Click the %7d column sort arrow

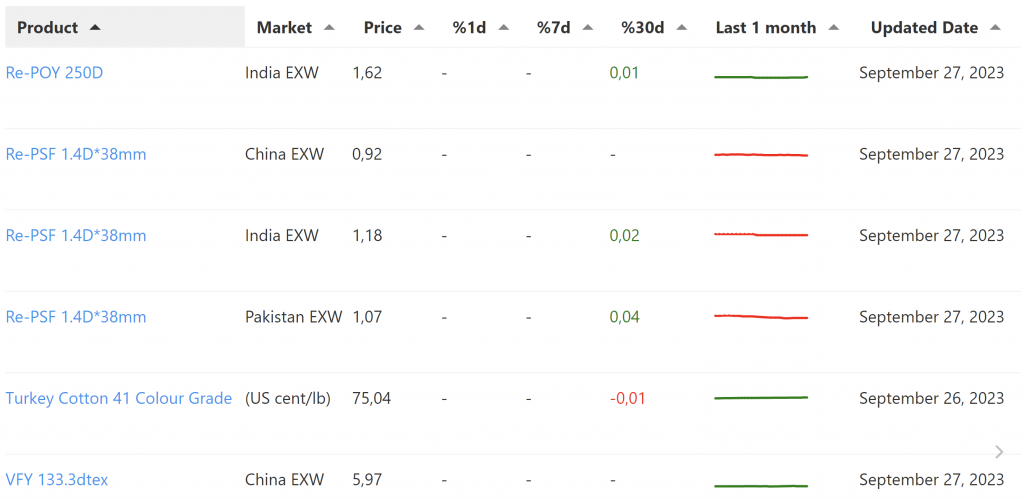(587, 28)
